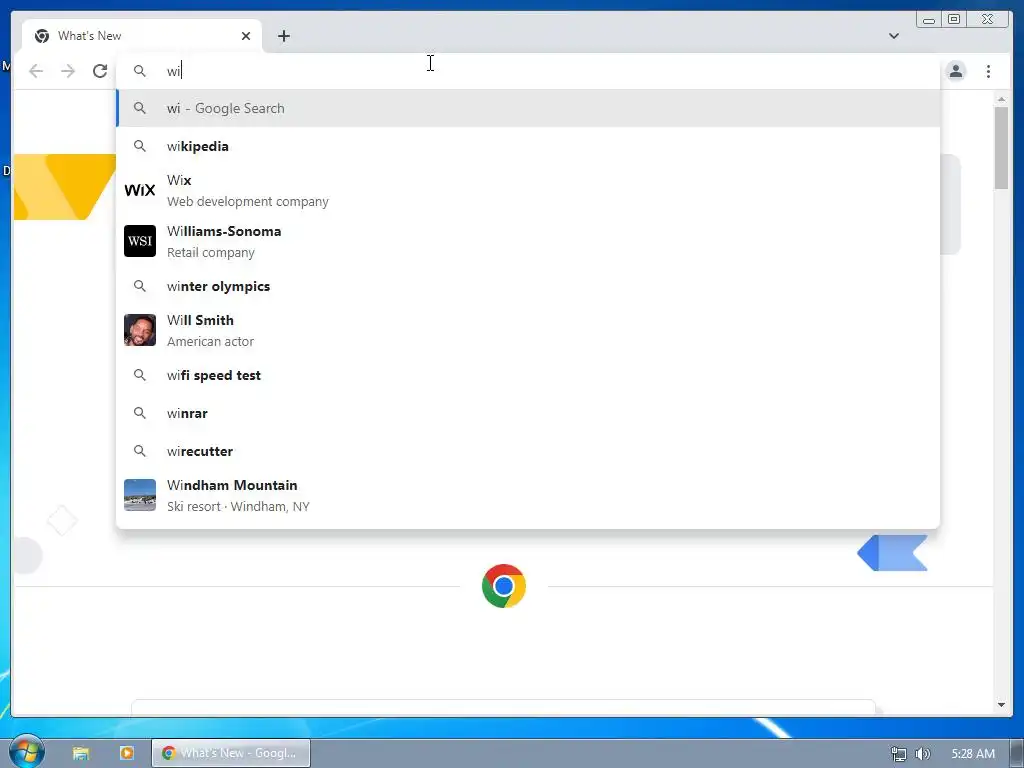1024x768 pixels.
Task: Choose the 'wirecutter' suggestion
Action: click(x=528, y=451)
